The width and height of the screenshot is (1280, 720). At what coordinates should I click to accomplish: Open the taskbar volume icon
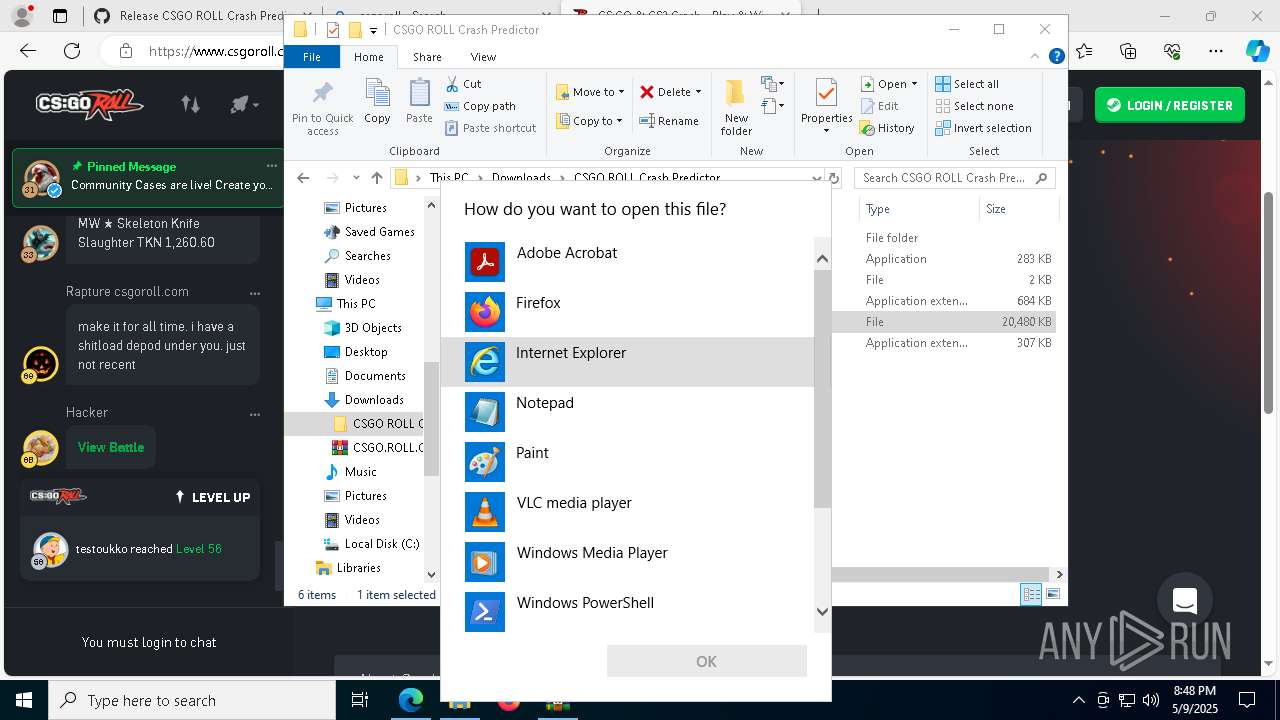click(1151, 700)
